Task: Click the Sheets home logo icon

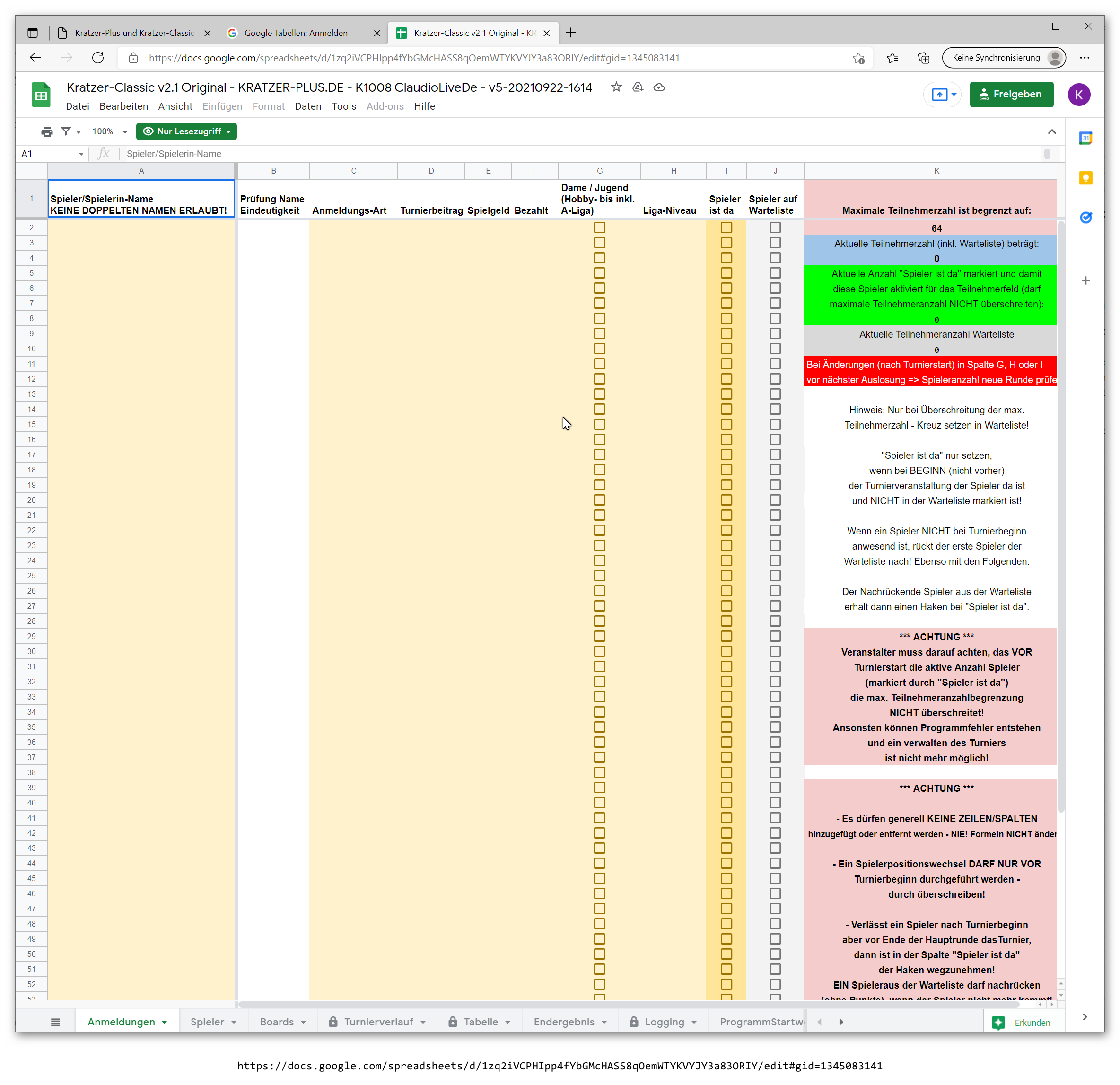Action: 41,96
